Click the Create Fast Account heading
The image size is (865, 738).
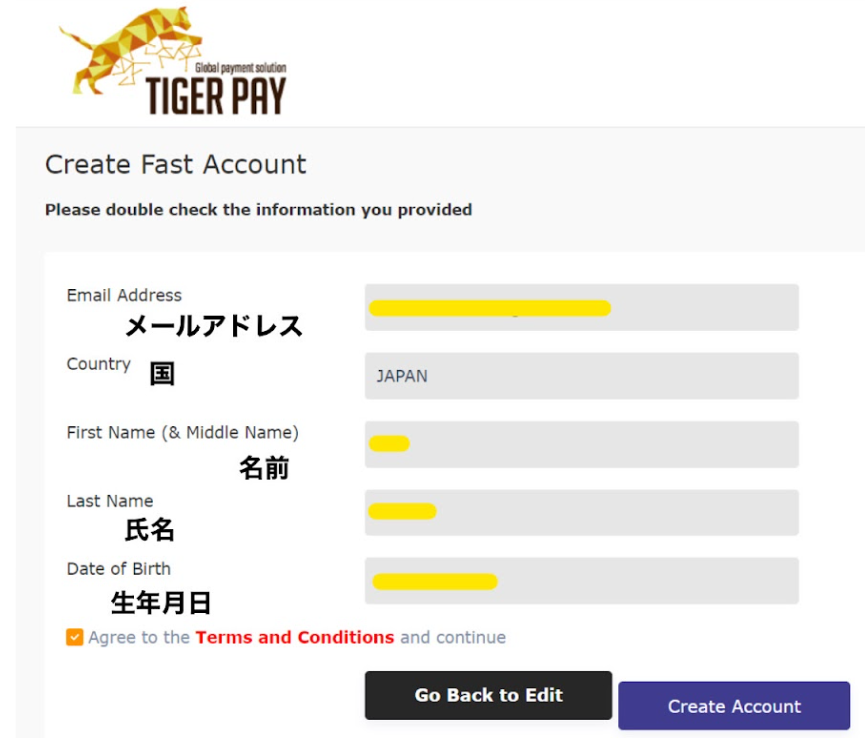(x=175, y=164)
